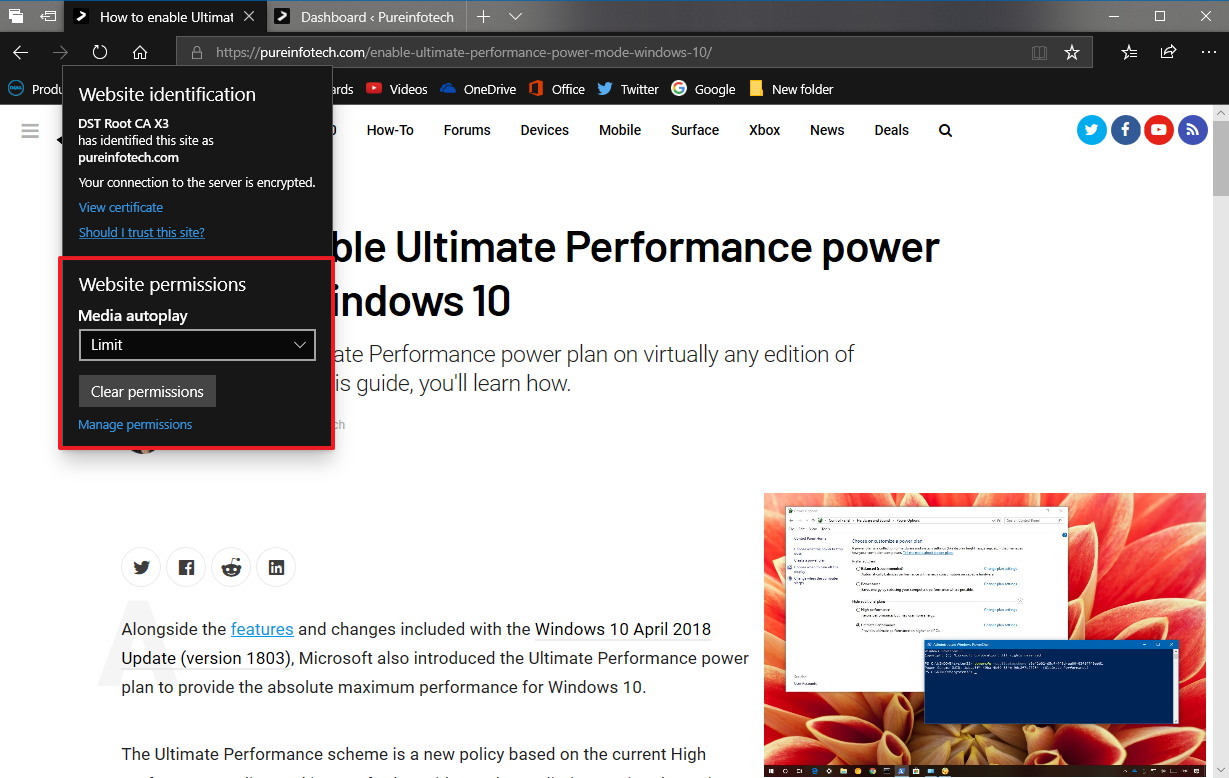The image size is (1229, 778).
Task: Open the site hamburger menu
Action: point(30,131)
